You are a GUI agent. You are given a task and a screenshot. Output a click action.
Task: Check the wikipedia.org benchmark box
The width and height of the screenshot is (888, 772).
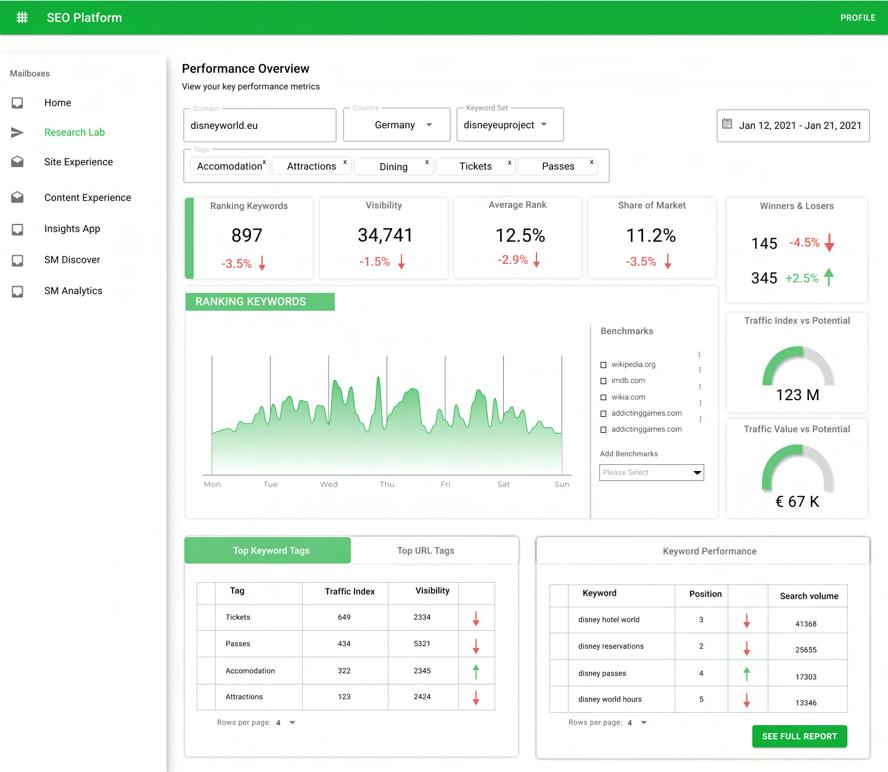pyautogui.click(x=603, y=365)
